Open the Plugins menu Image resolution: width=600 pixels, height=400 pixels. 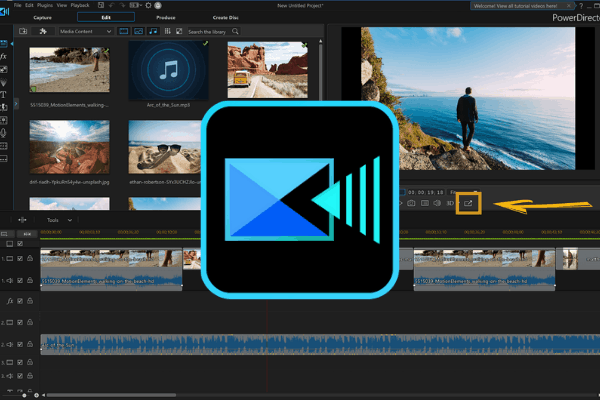(45, 5)
